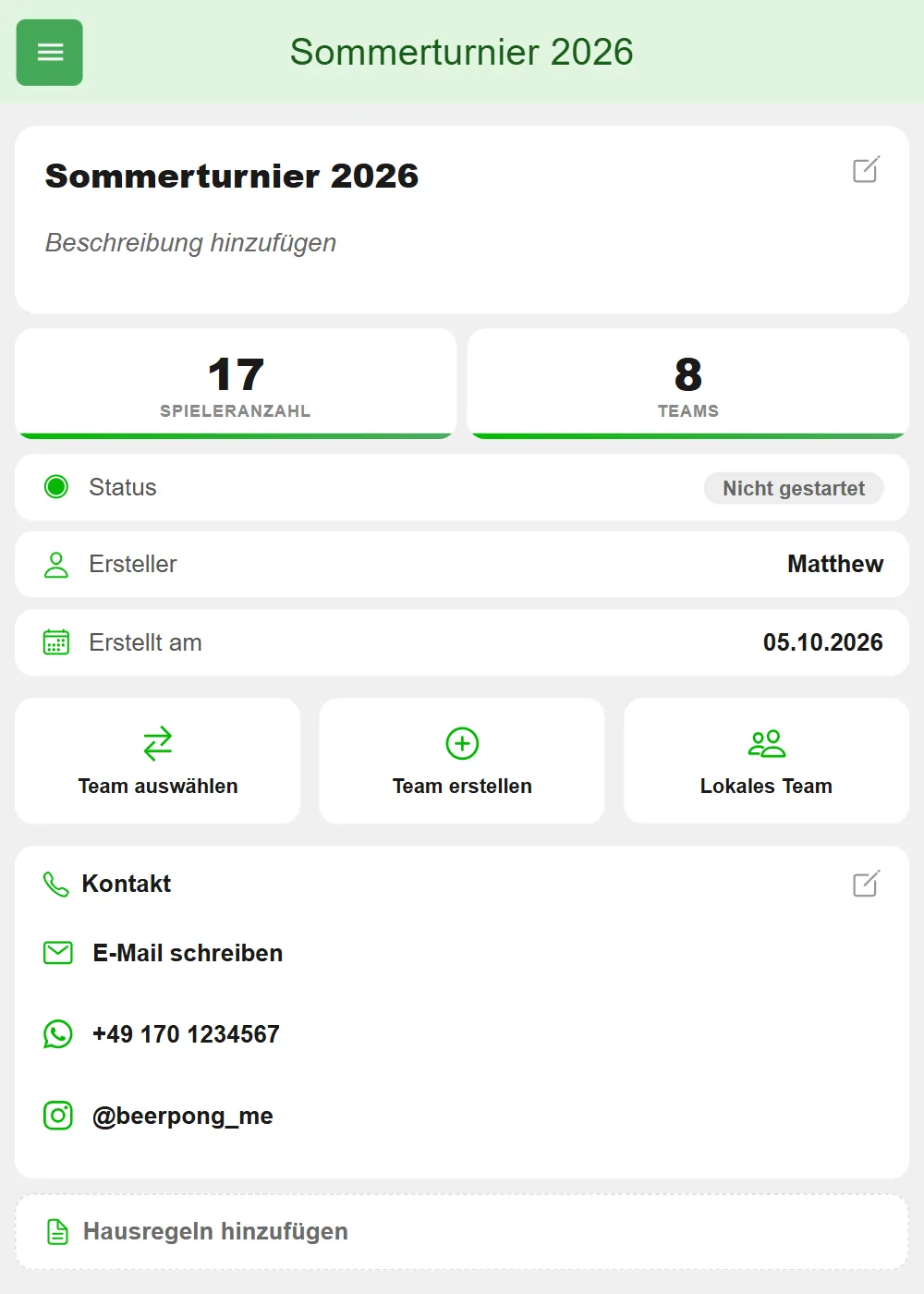The image size is (924, 1294).
Task: Click the 'Erstellt am' calendar icon
Action: coord(56,642)
